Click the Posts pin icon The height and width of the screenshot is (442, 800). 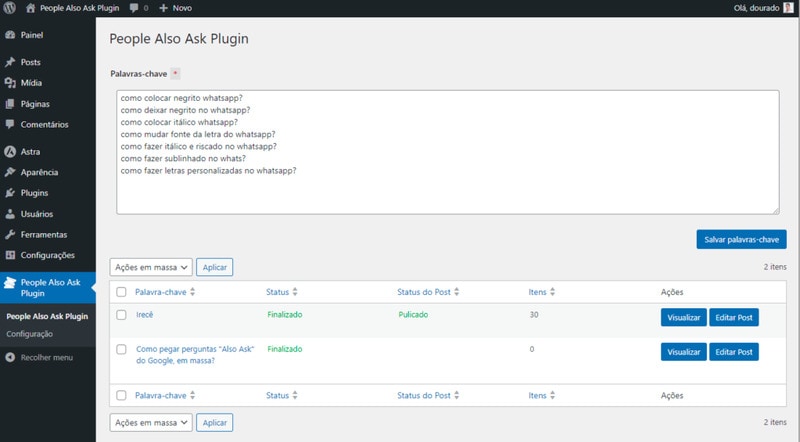click(x=10, y=62)
